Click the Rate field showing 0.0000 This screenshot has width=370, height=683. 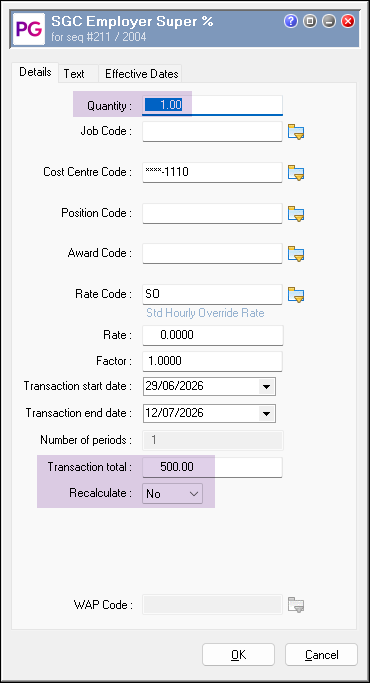tap(213, 335)
